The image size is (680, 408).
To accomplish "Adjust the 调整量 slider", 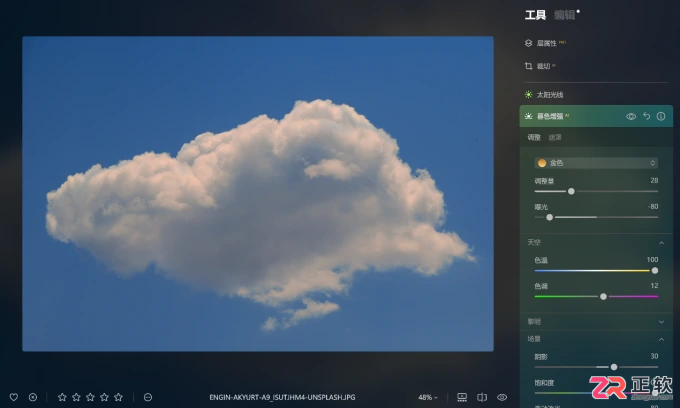I will (596, 191).
